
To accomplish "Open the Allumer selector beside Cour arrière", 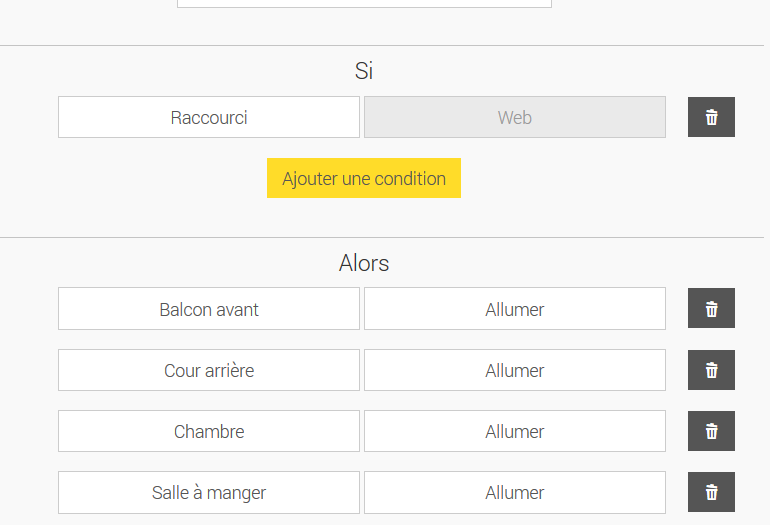I will (514, 370).
